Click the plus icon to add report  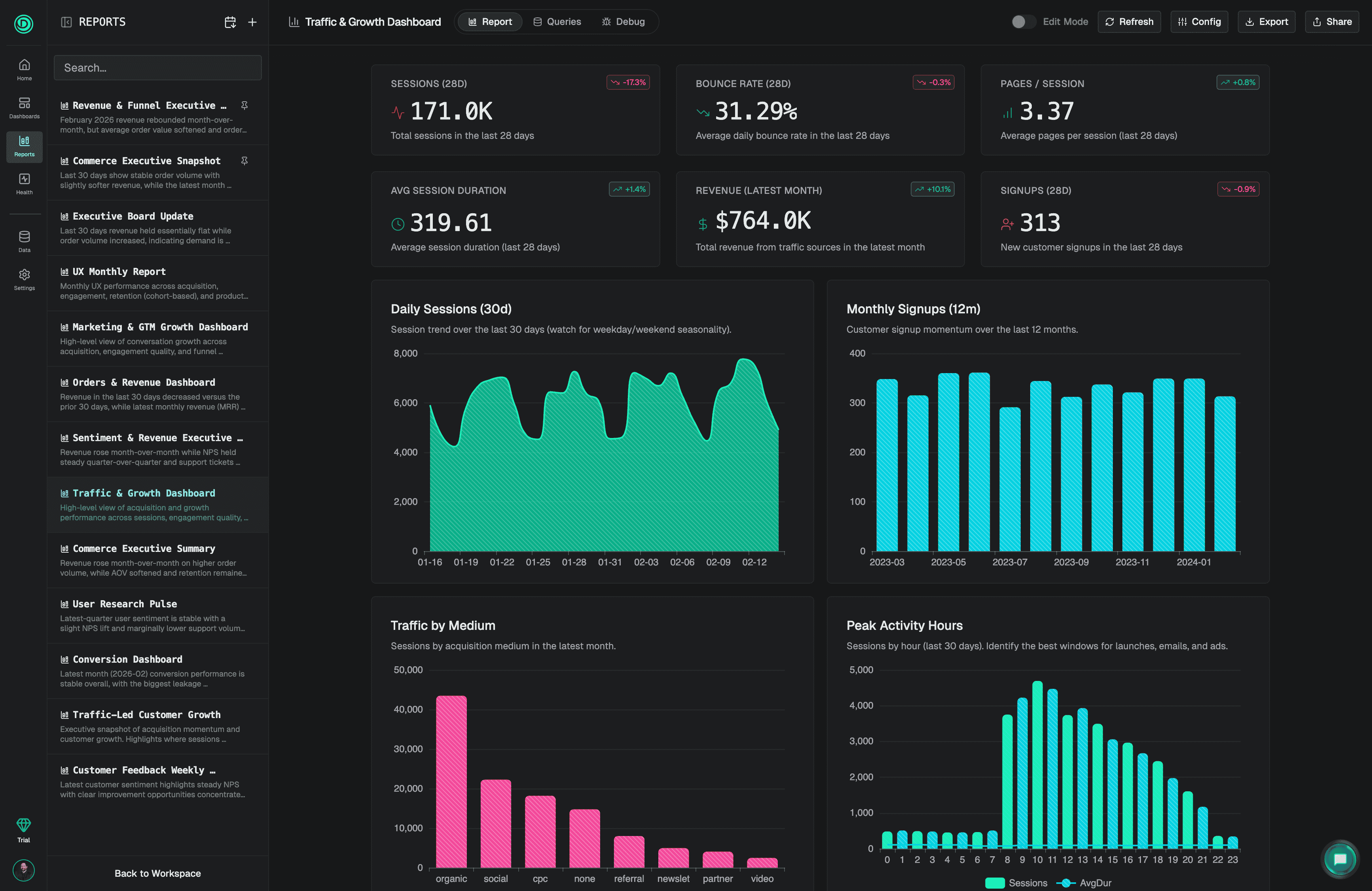point(252,22)
